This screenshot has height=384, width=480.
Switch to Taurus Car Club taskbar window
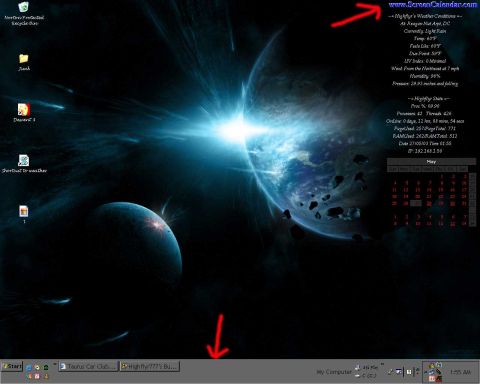pos(89,366)
